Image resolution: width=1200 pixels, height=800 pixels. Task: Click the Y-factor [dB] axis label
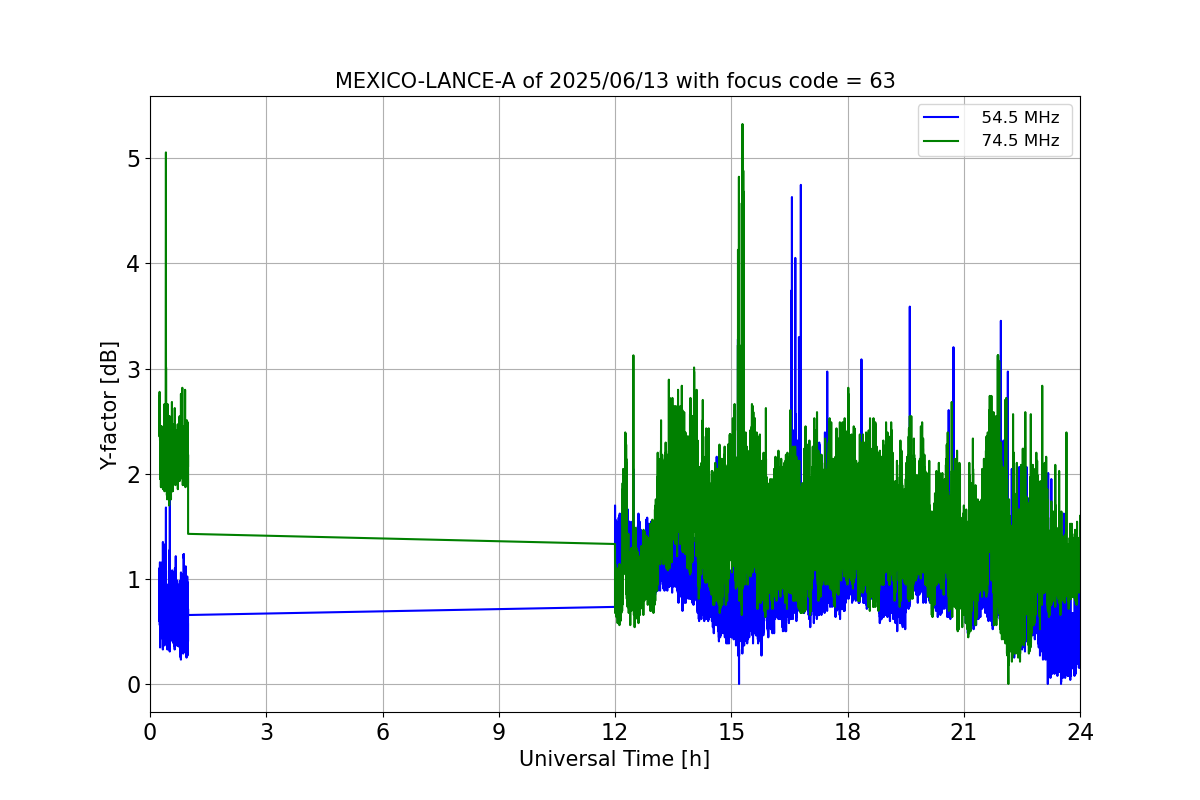click(109, 405)
